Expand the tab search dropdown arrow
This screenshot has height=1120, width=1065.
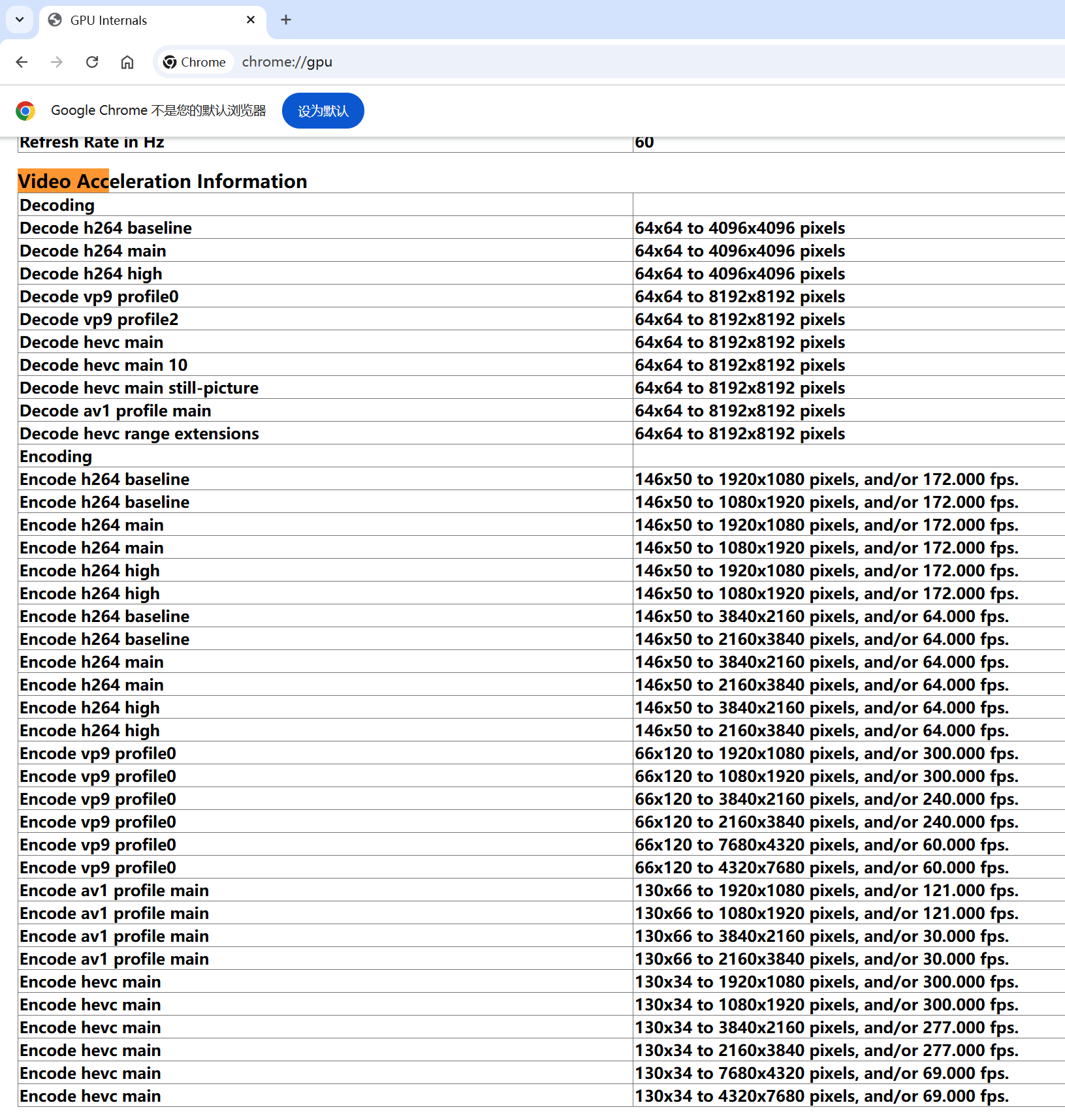pos(20,20)
